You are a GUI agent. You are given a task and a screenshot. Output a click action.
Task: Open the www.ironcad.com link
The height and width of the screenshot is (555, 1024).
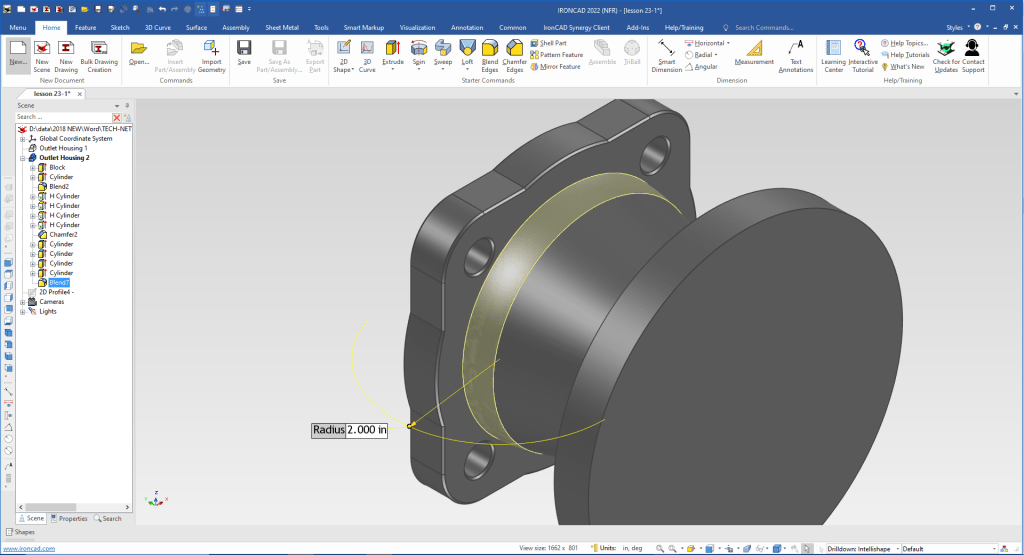(x=28, y=549)
